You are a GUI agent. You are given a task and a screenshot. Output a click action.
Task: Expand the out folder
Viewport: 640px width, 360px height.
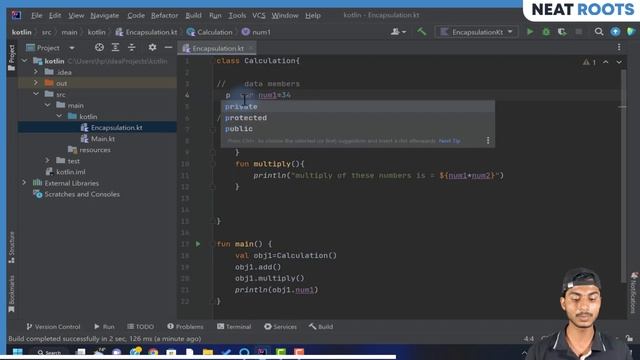(36, 83)
